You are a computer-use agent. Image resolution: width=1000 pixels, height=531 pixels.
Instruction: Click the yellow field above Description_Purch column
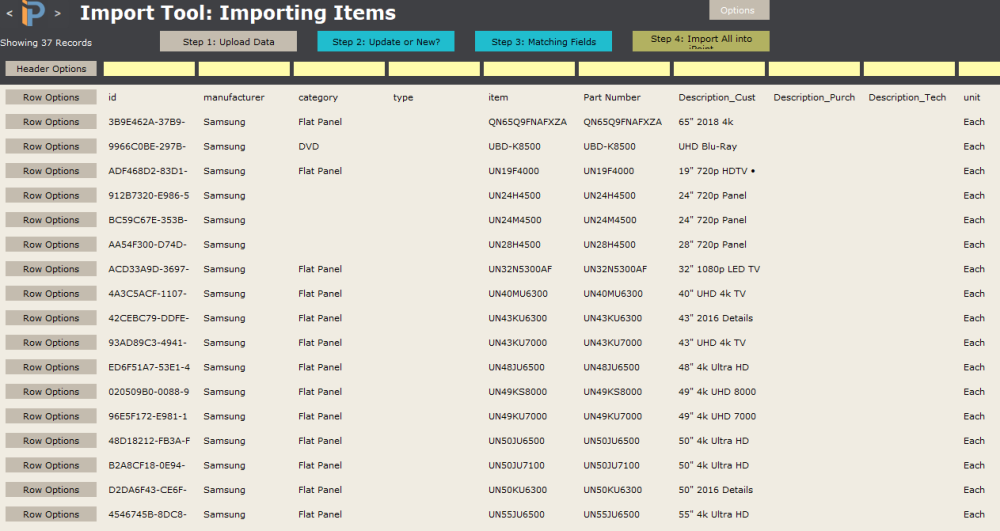814,69
